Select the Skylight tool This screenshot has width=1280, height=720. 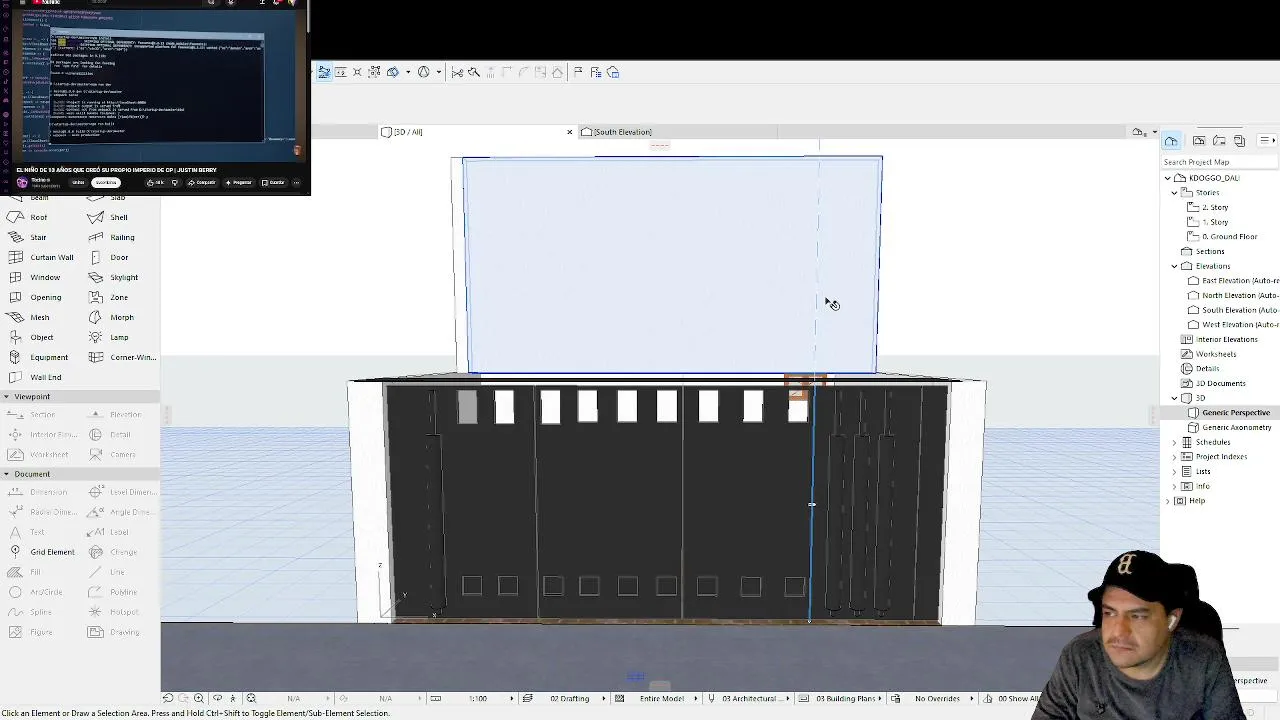click(113, 277)
